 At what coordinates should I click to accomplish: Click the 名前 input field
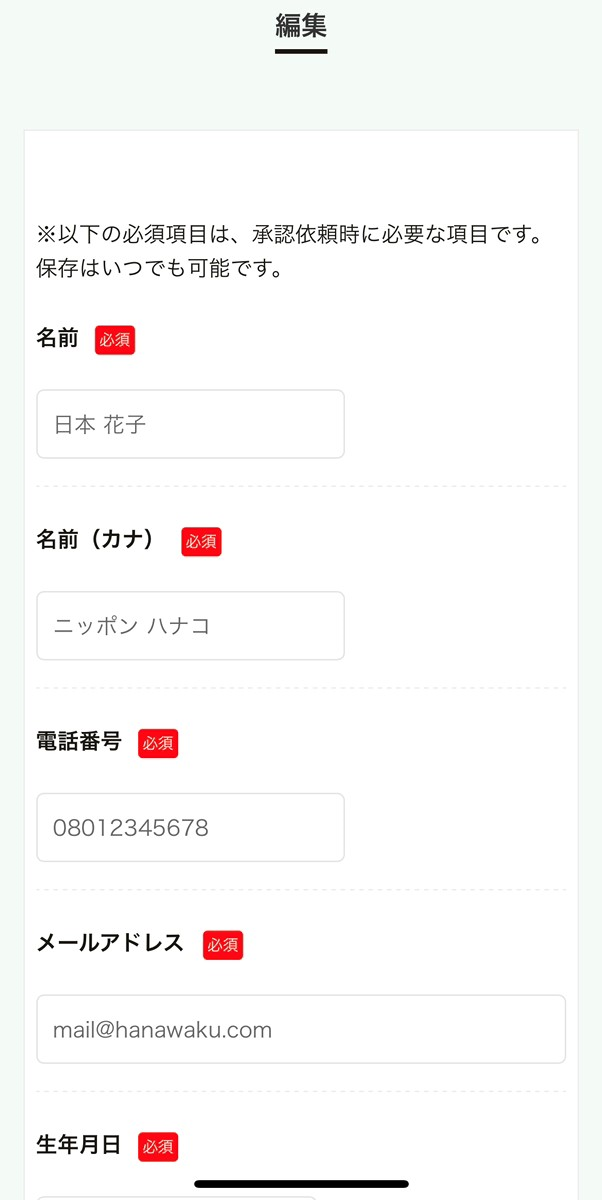pos(190,424)
